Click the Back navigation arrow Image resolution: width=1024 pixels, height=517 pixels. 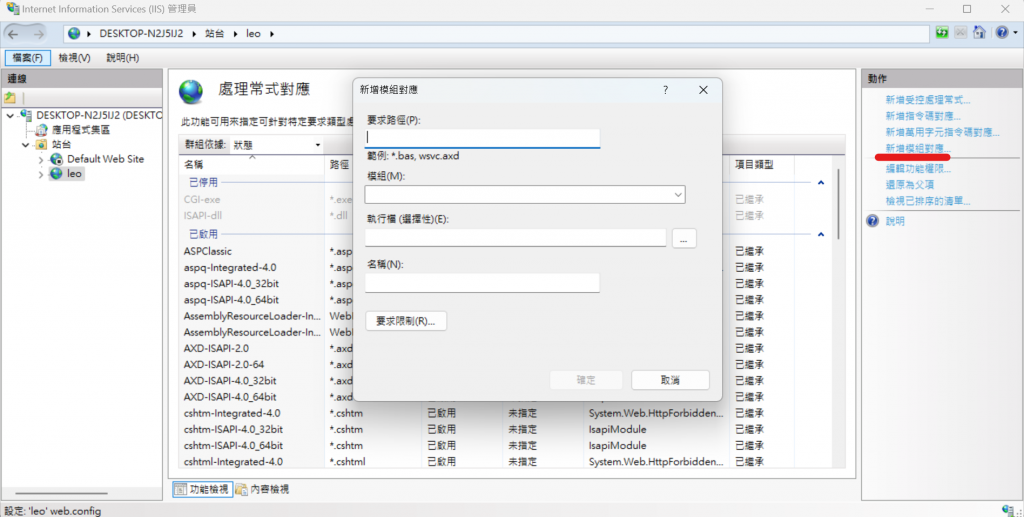(14, 34)
